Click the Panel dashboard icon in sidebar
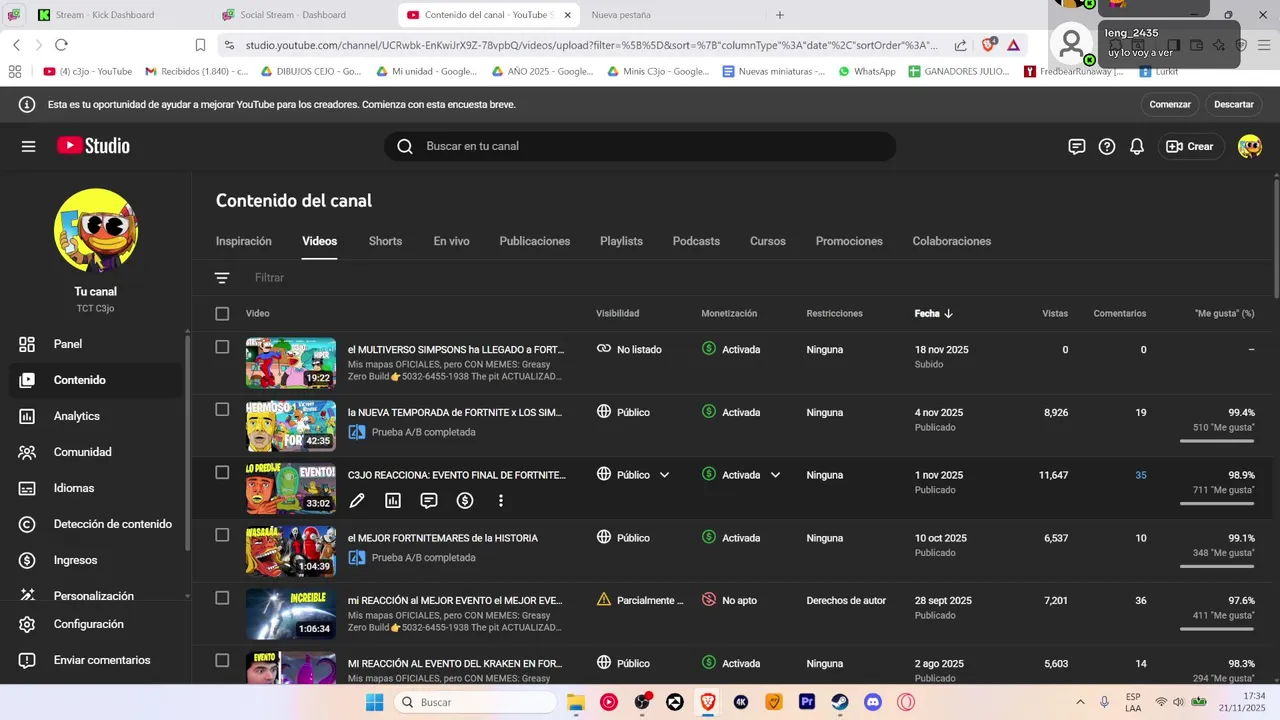 tap(27, 344)
